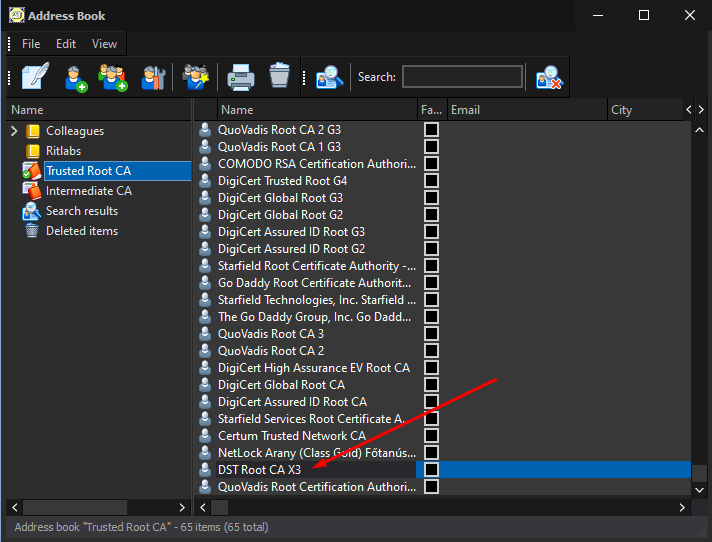712x542 pixels.
Task: Click person icon beside QuoVadis Root CA 2 G3
Action: (x=205, y=130)
